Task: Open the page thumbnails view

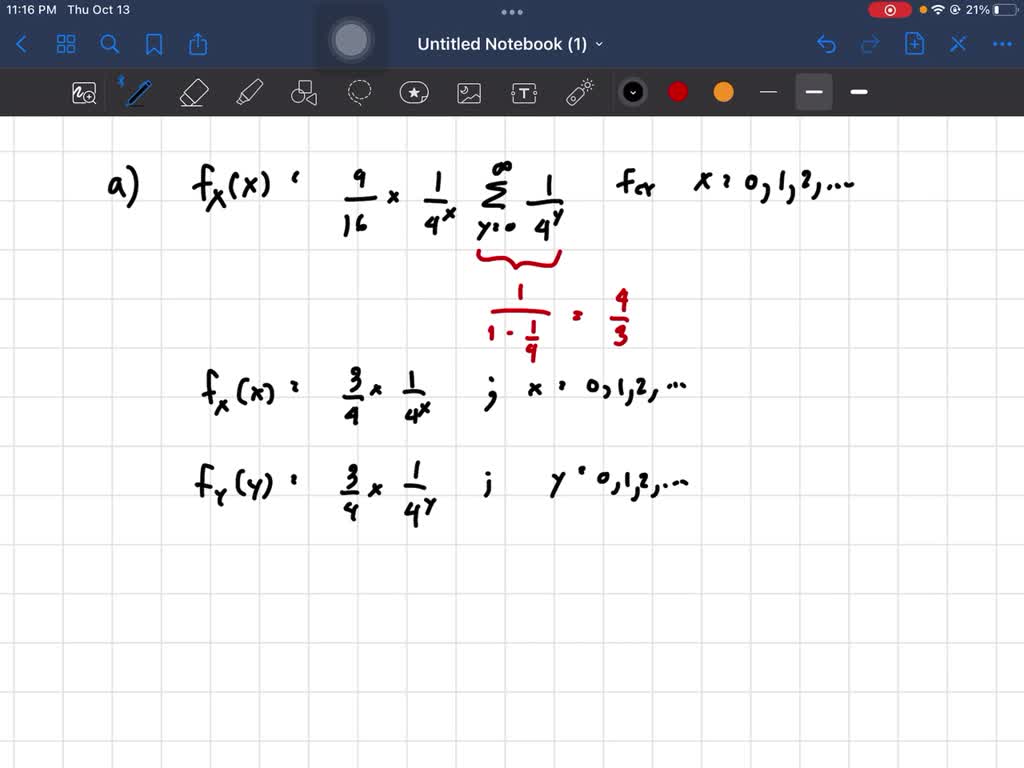Action: tap(66, 44)
